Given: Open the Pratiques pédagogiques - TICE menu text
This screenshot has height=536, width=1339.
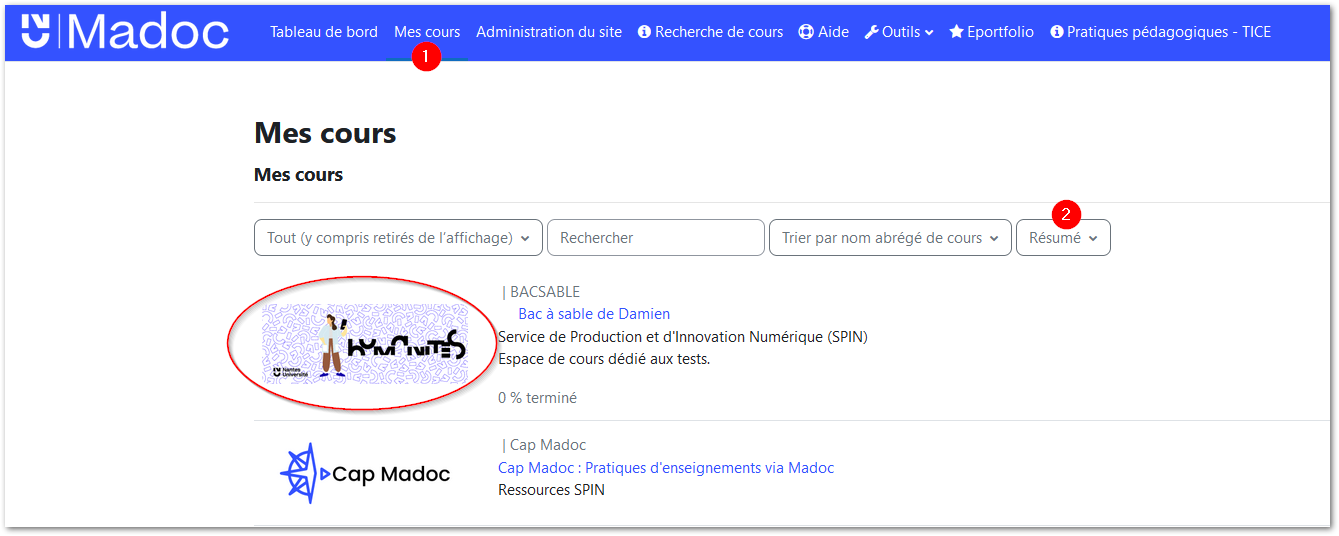Looking at the screenshot, I should (x=1169, y=32).
